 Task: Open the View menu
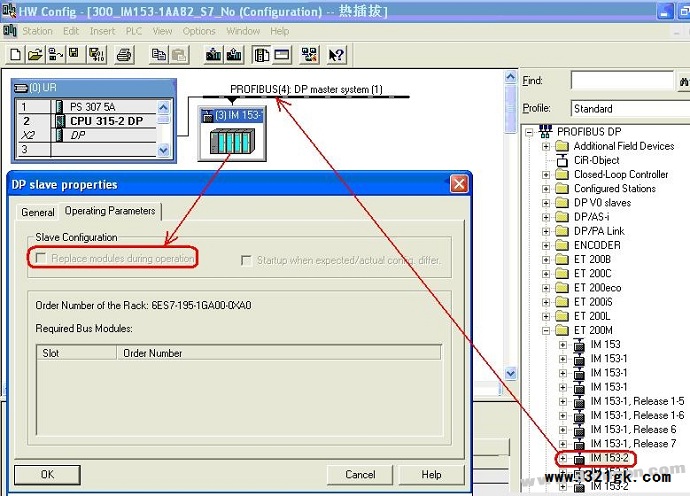click(162, 31)
